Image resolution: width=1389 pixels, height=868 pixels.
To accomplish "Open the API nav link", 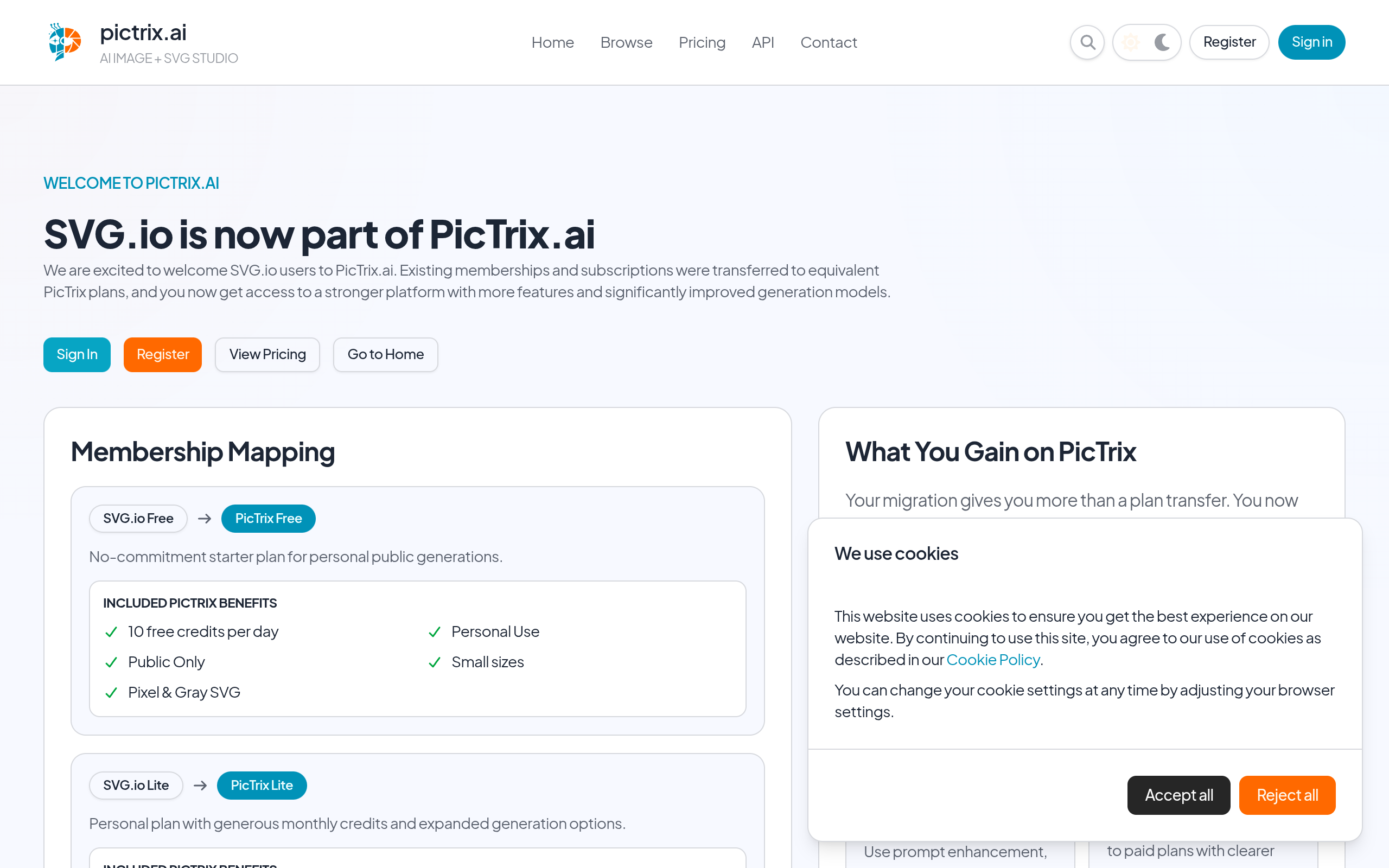I will [x=763, y=42].
